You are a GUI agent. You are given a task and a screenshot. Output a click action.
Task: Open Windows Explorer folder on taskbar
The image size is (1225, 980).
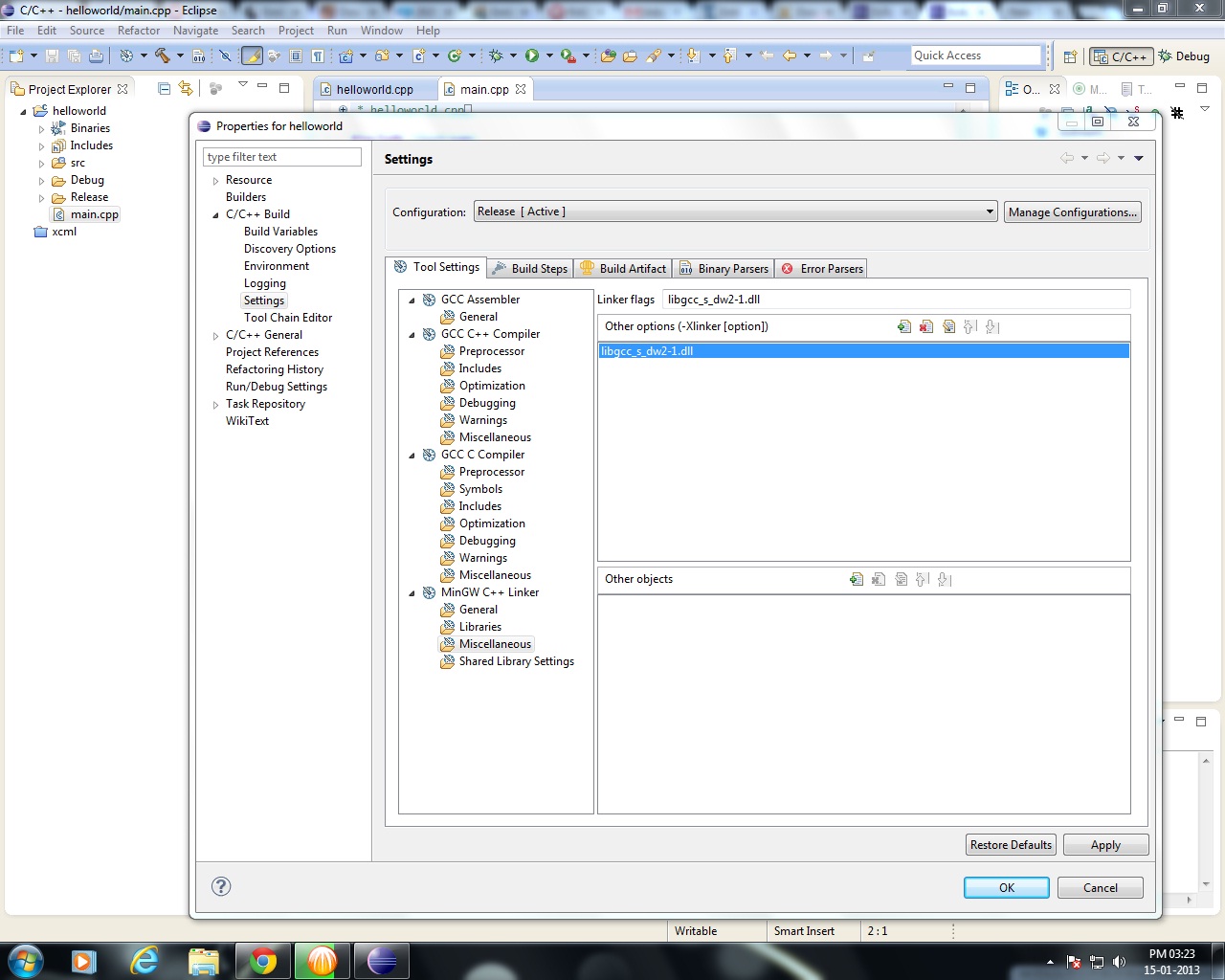coord(204,961)
